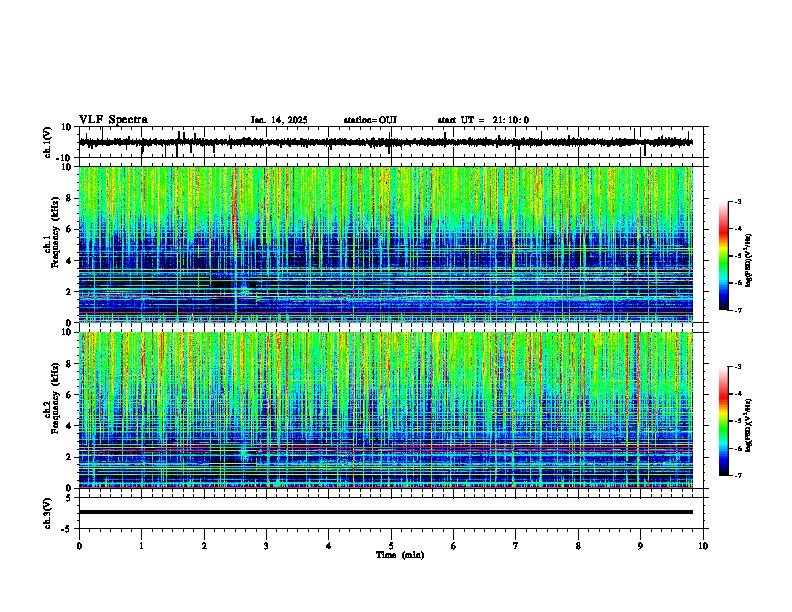Click ch.2 color bar label '-7'

pos(738,475)
